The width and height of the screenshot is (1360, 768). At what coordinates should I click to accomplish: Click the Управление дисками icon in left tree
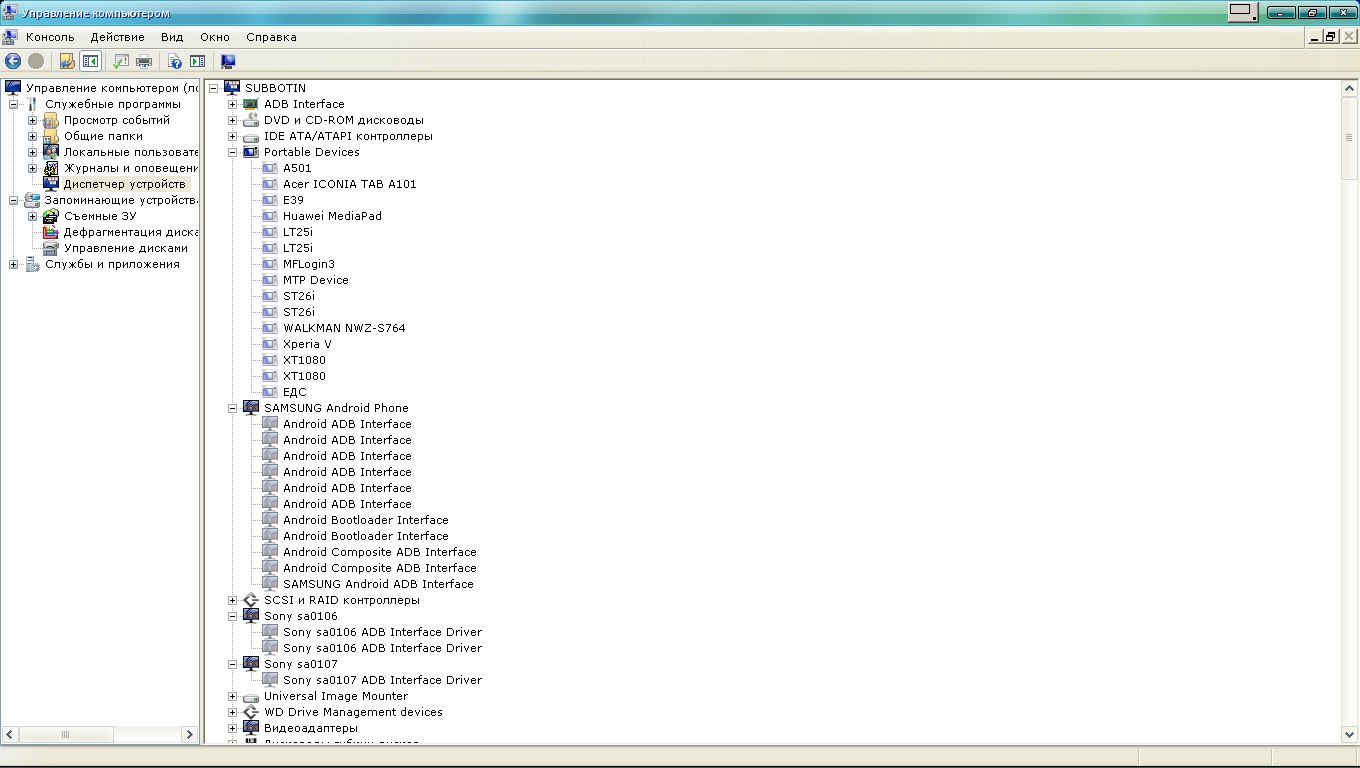[x=51, y=248]
